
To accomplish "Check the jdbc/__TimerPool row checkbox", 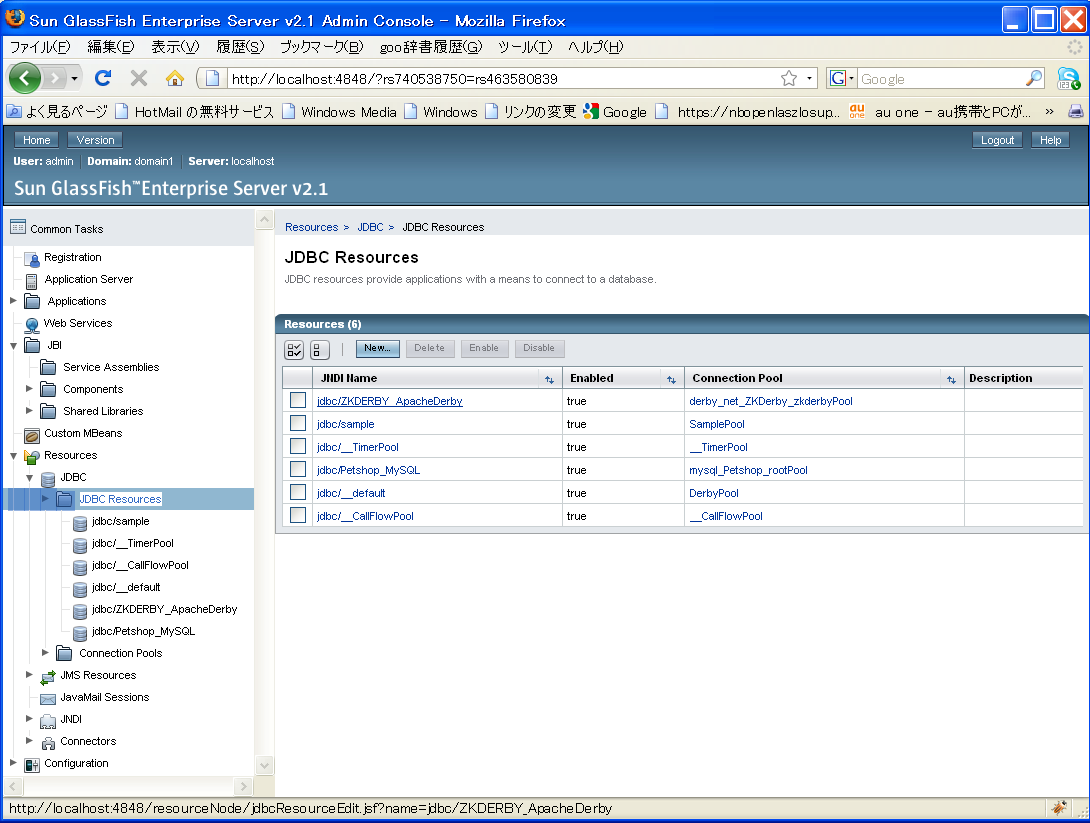I will click(298, 446).
